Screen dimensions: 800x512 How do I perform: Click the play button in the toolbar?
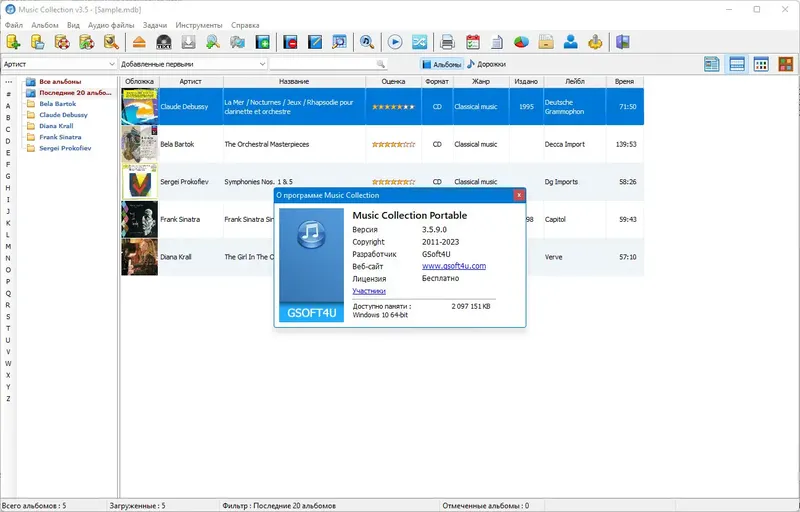point(395,42)
